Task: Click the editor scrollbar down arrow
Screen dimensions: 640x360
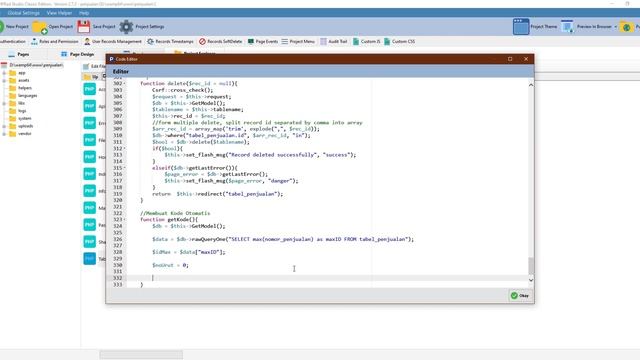Action: coord(531,280)
